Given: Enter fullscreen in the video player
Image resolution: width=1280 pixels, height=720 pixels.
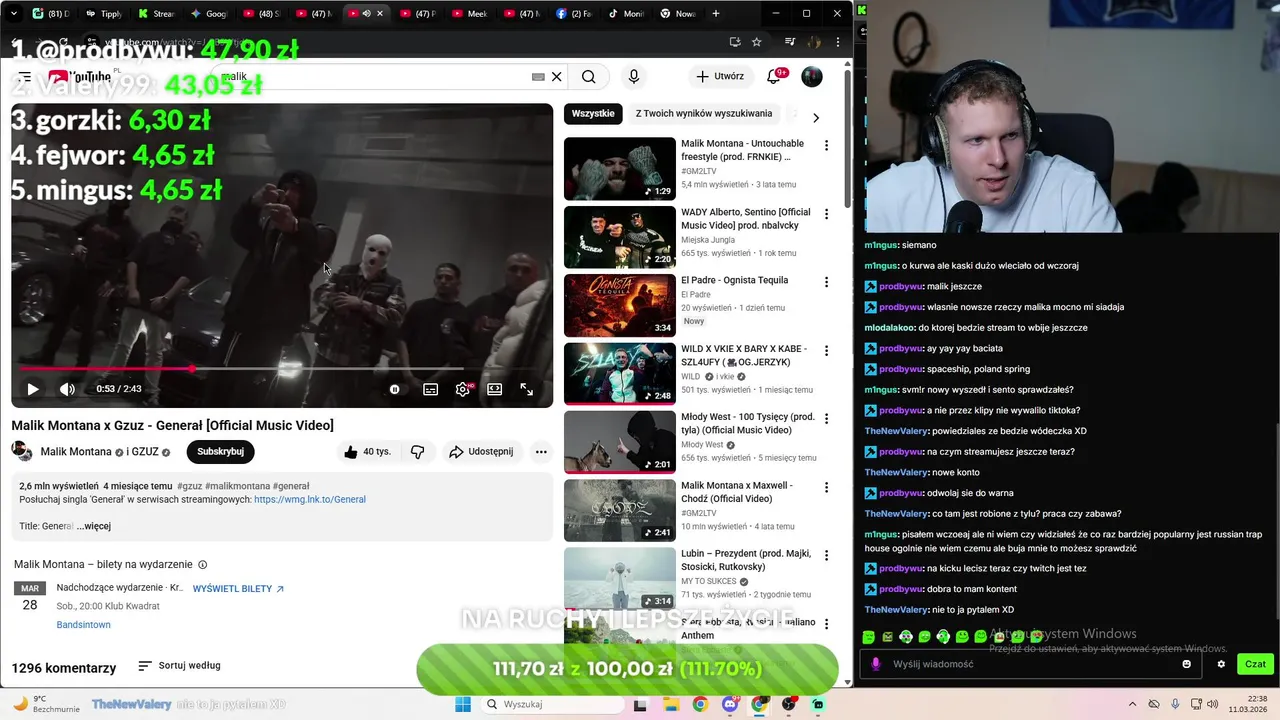Looking at the screenshot, I should point(526,389).
